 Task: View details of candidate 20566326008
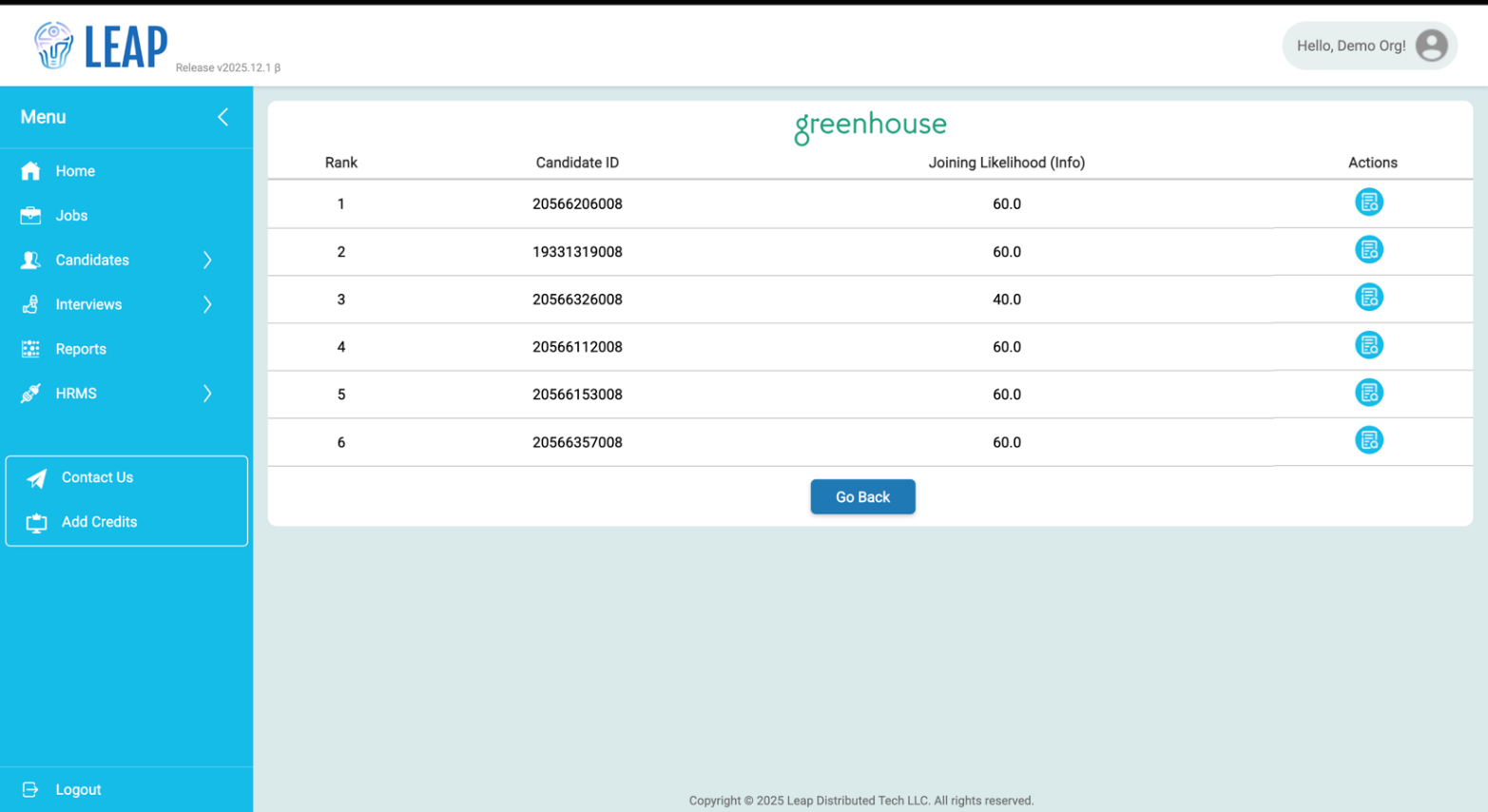(1368, 298)
